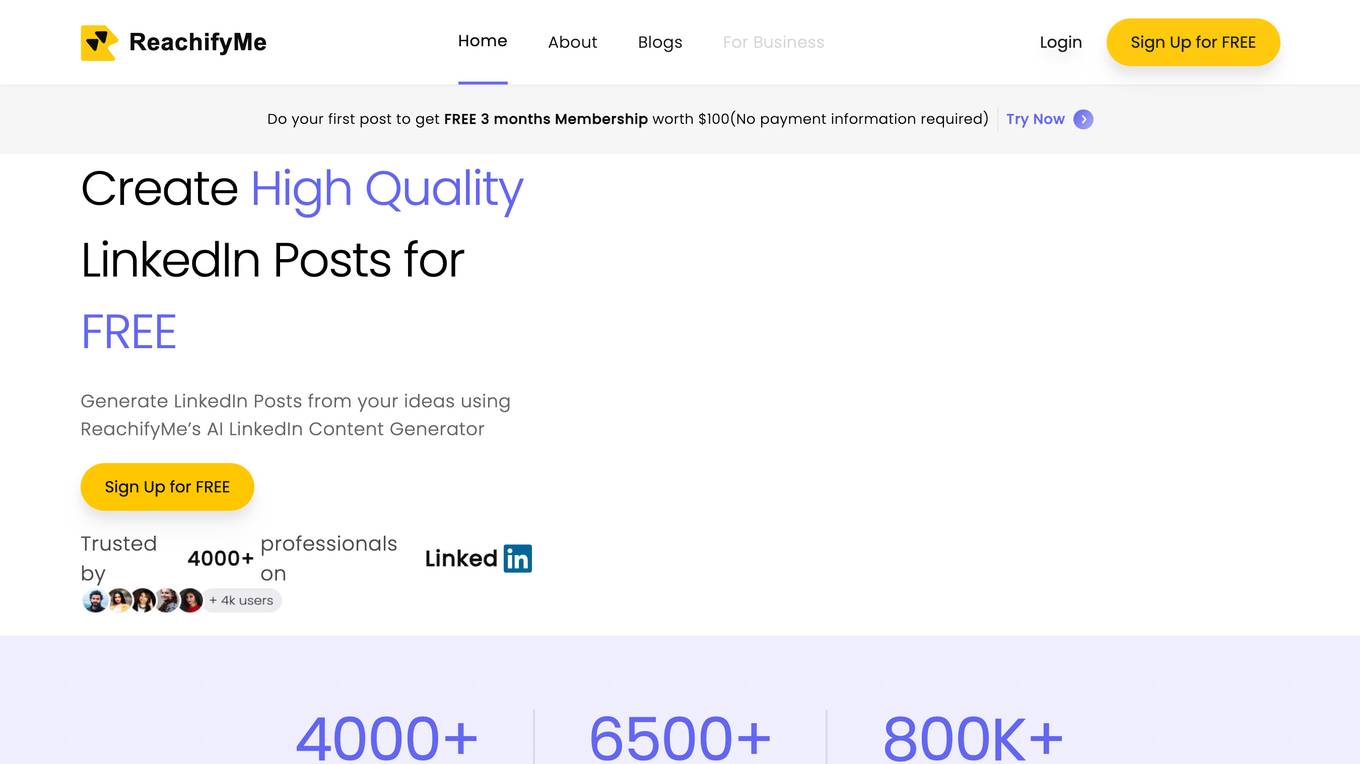Viewport: 1360px width, 764px height.
Task: Click the middle user avatar in the row
Action: click(143, 601)
